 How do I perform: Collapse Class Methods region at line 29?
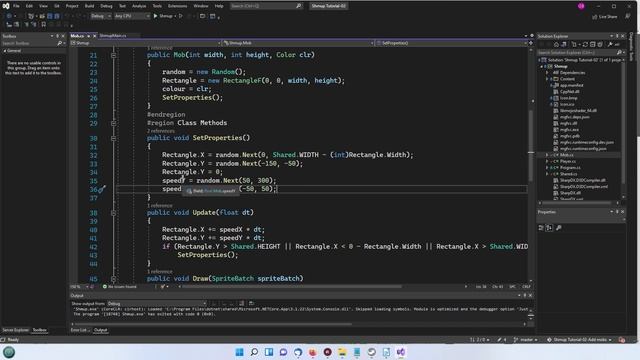pyautogui.click(x=113, y=123)
